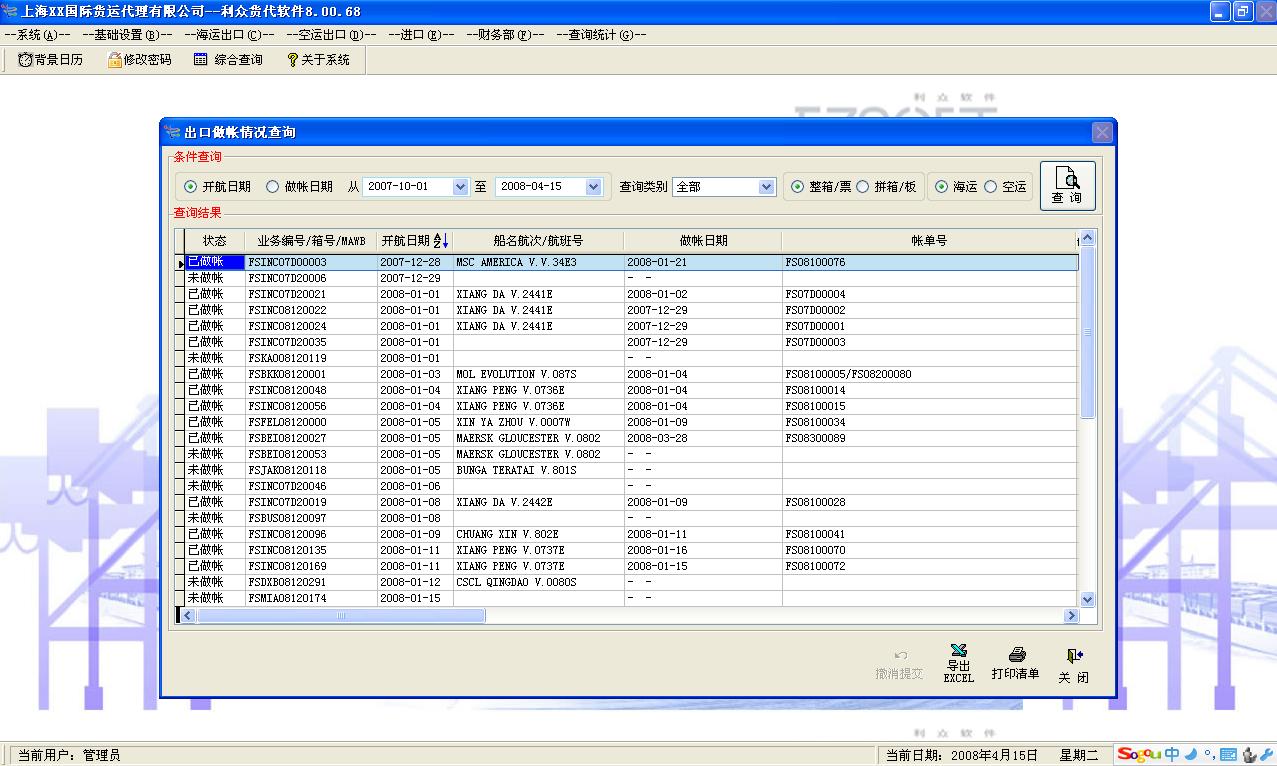Click the vessel MSC AMERICA V.V.34E3 cell

click(x=538, y=262)
